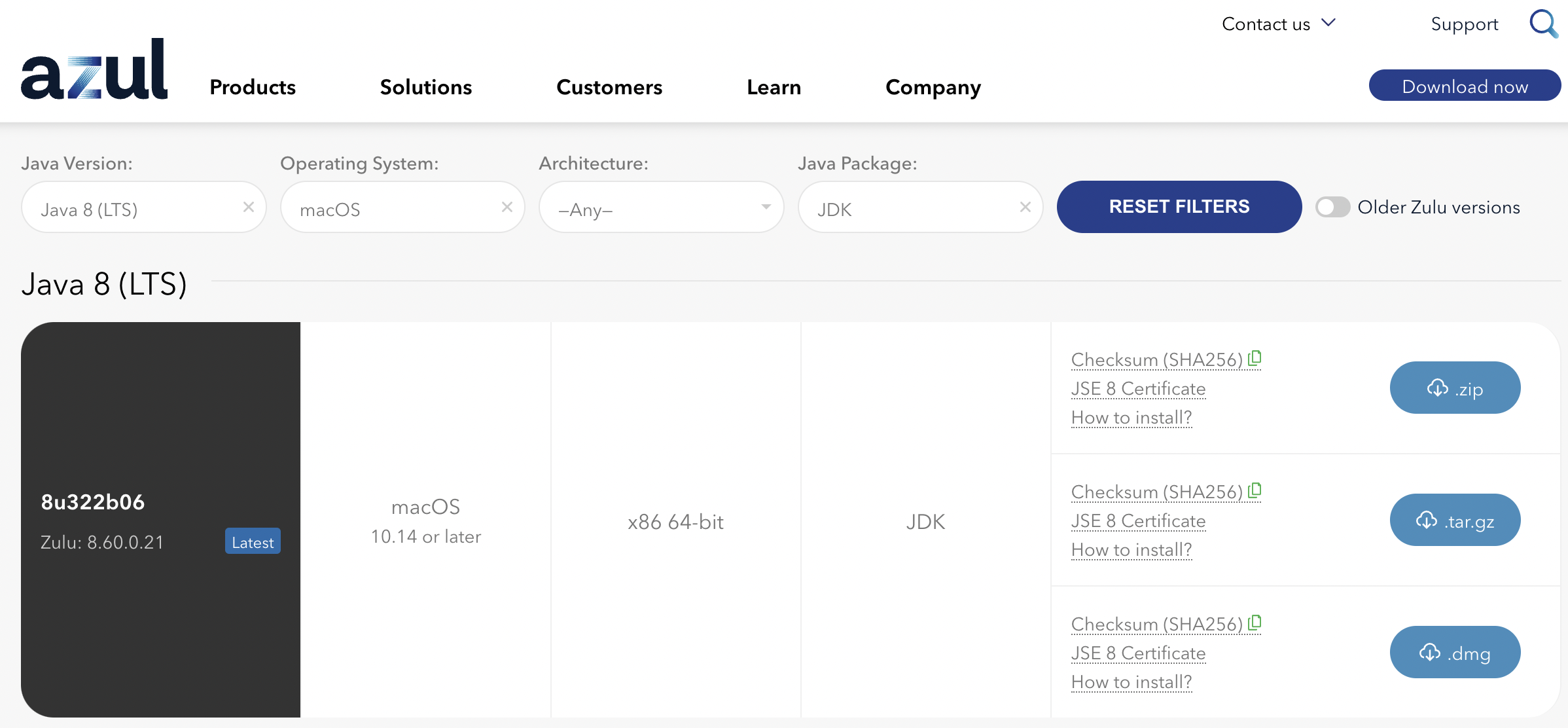Open the Products menu

pos(253,87)
